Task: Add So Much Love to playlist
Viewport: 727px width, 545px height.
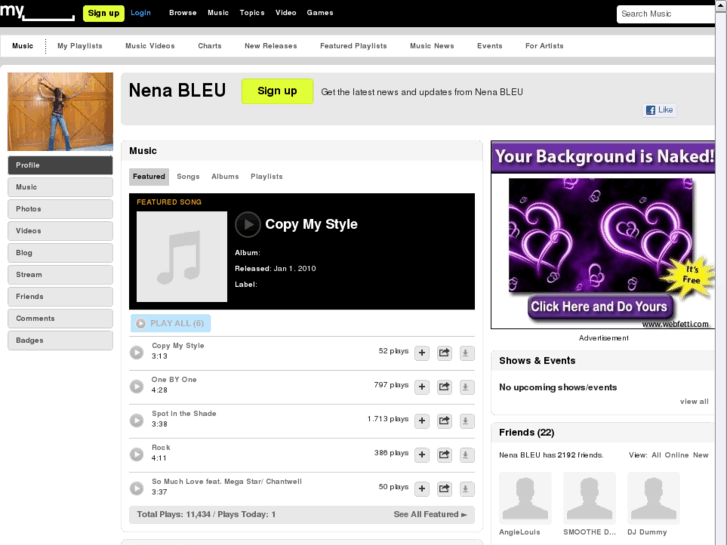Action: [x=422, y=488]
